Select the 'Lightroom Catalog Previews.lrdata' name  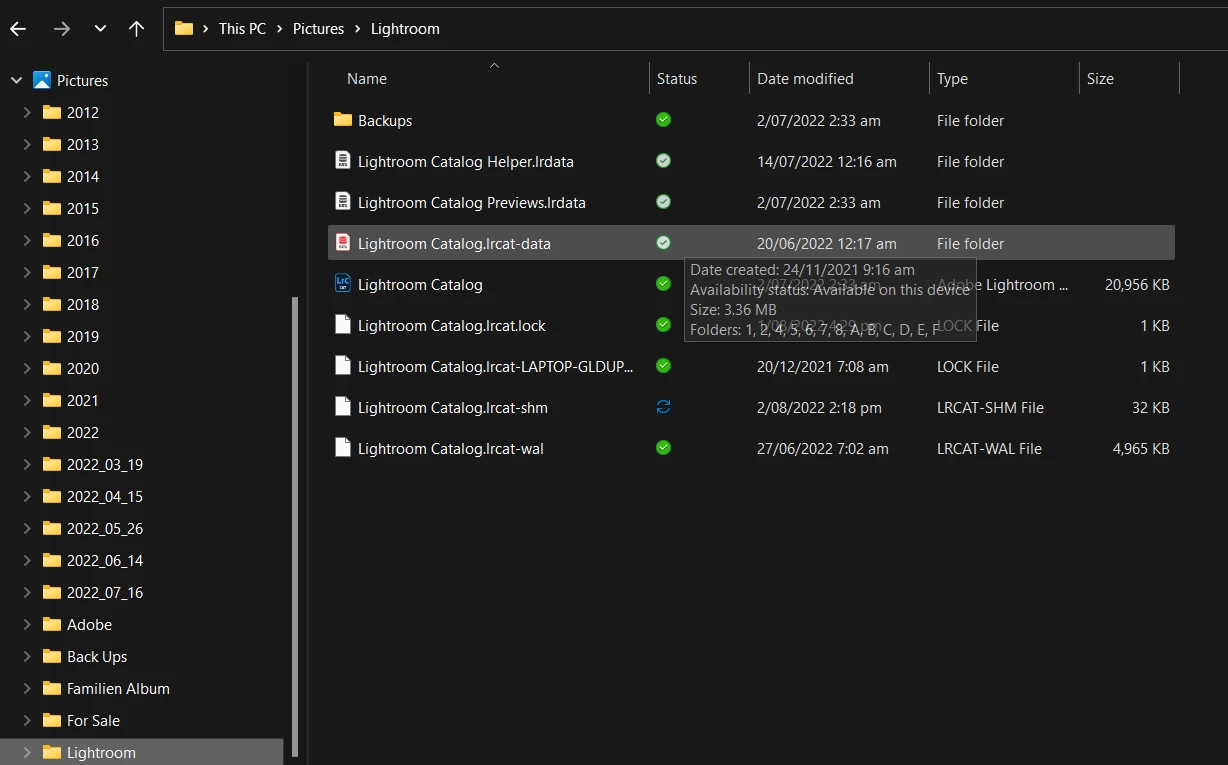(x=472, y=203)
